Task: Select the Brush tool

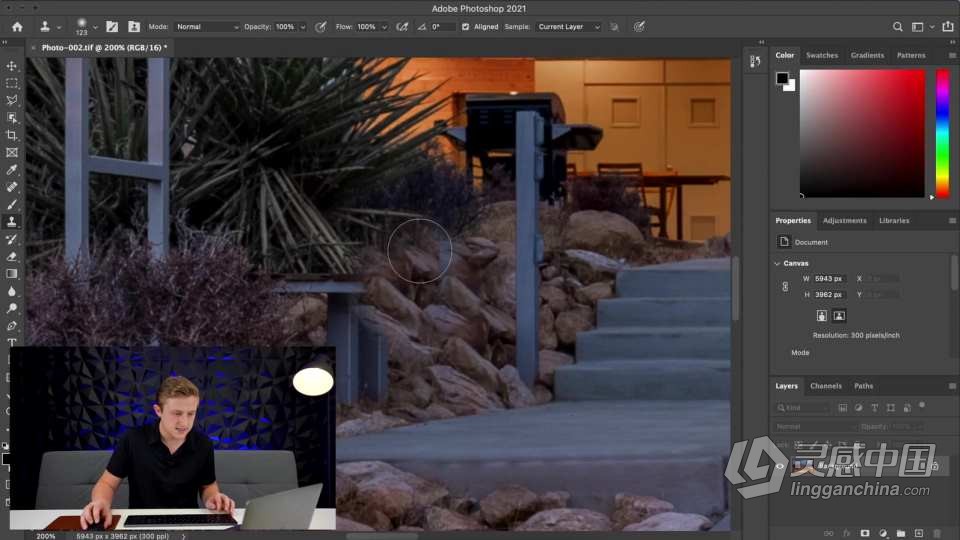Action: tap(12, 204)
